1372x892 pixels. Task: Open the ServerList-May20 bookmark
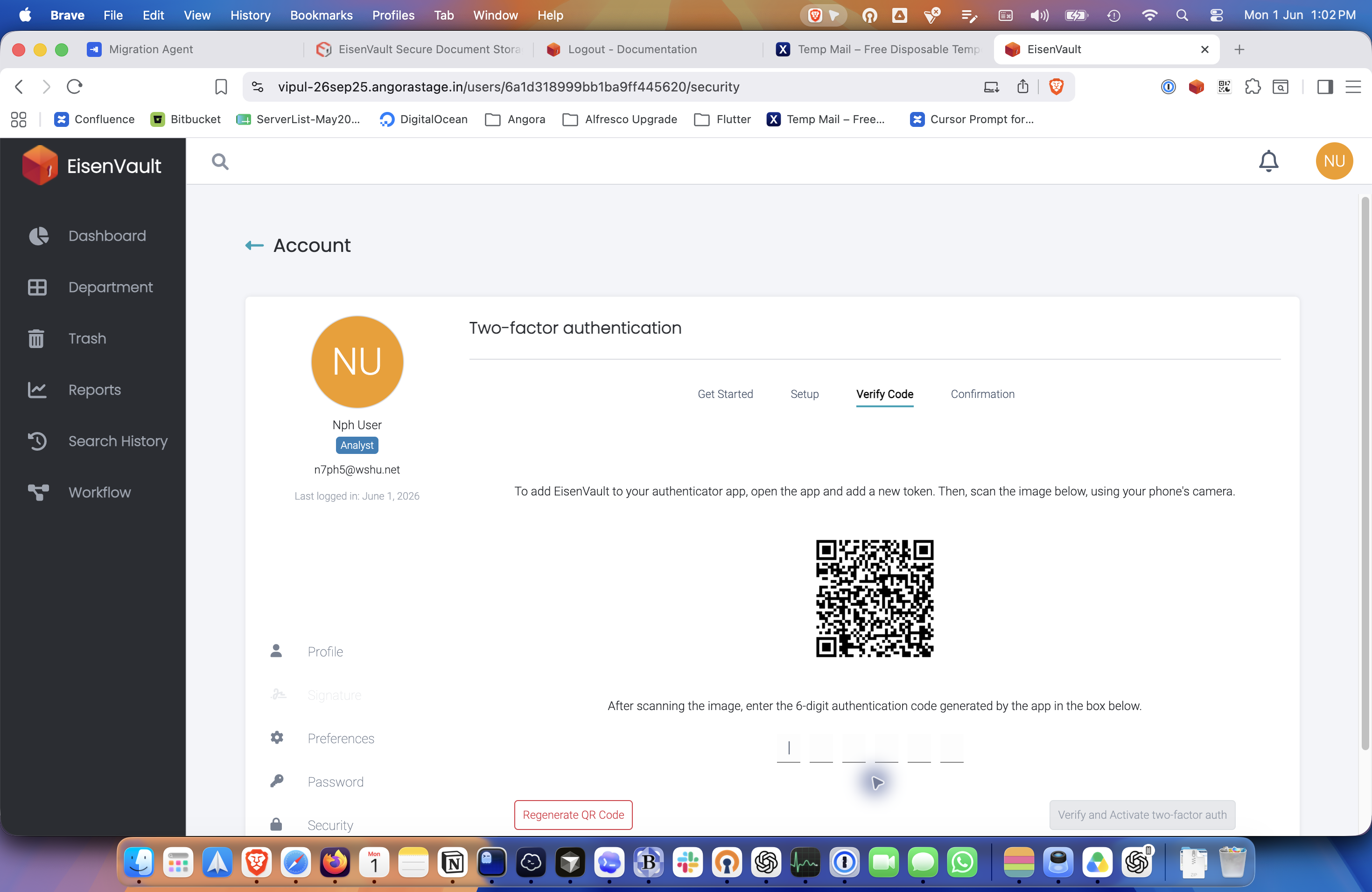pyautogui.click(x=299, y=119)
